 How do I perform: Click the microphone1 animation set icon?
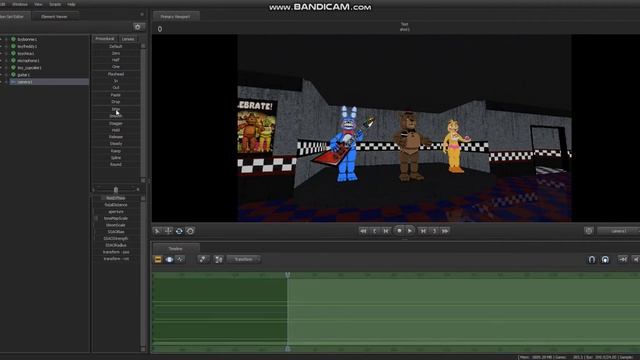[x=13, y=60]
